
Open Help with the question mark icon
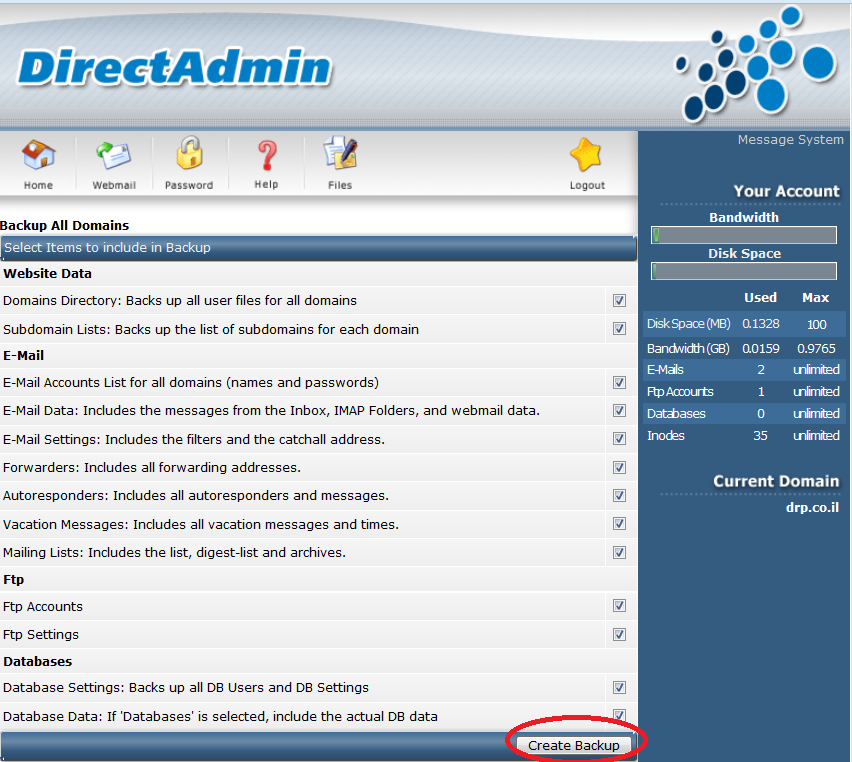click(x=266, y=156)
